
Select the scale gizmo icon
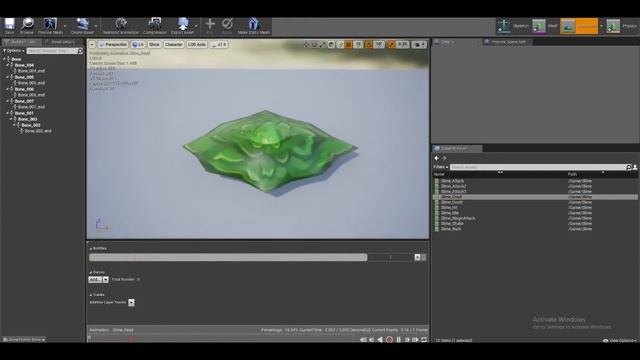[x=322, y=44]
